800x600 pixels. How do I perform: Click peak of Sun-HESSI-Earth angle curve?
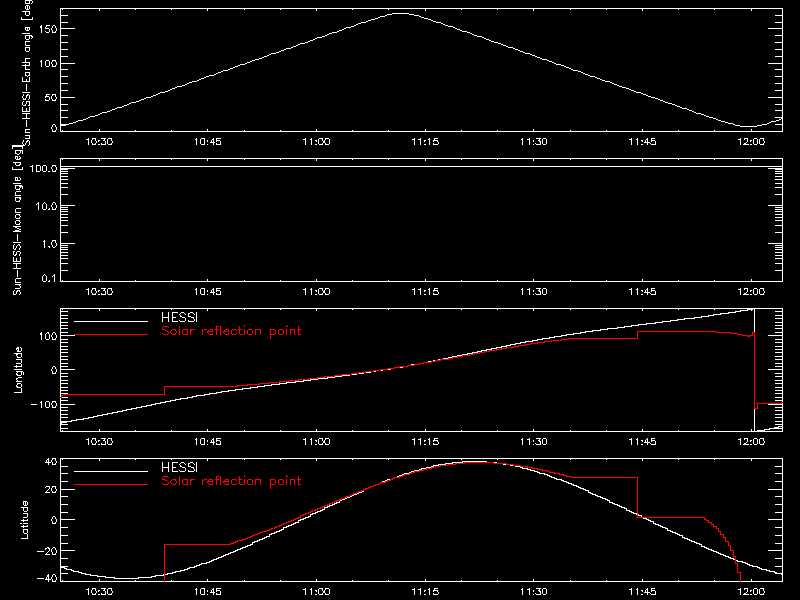402,14
